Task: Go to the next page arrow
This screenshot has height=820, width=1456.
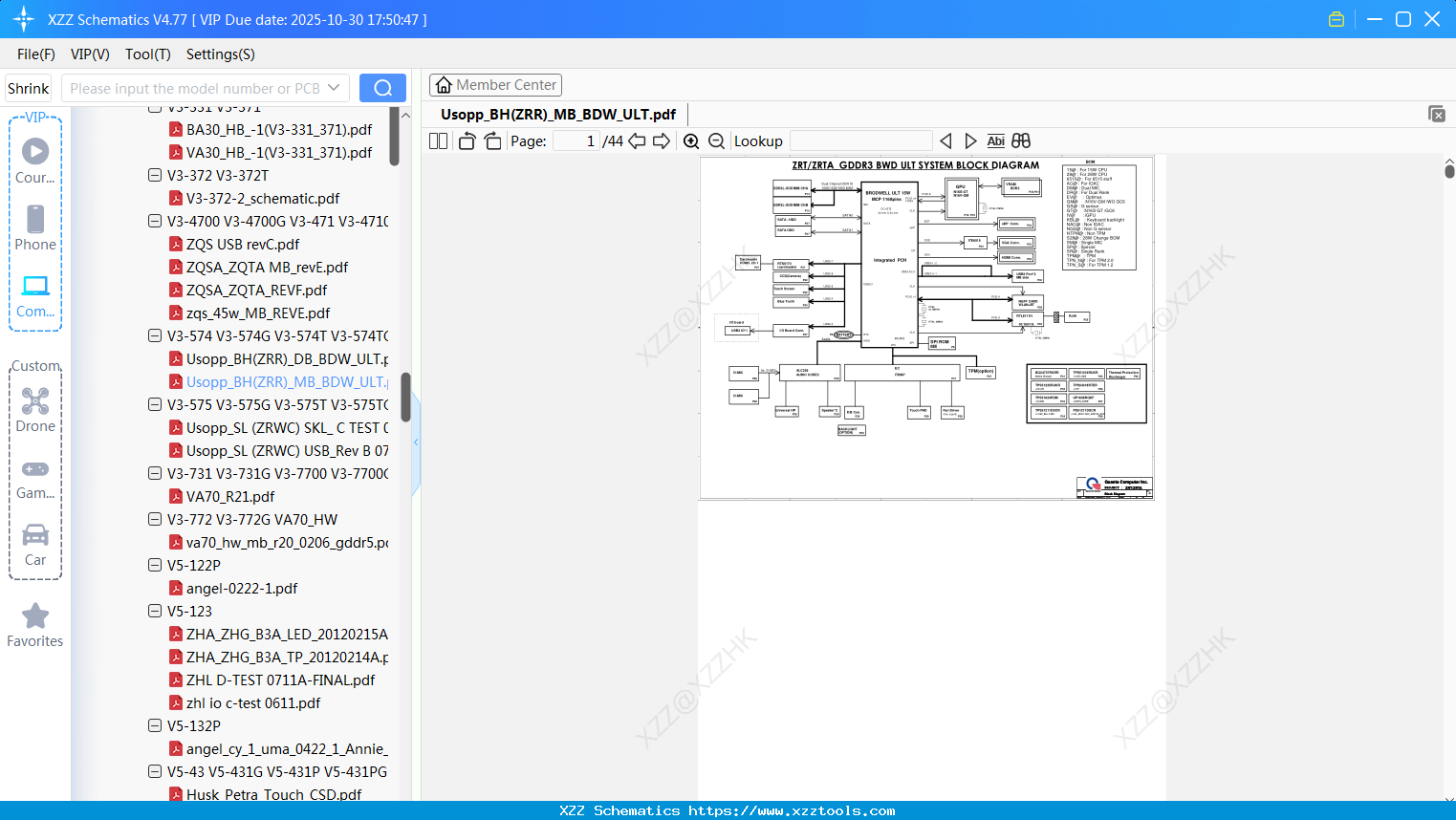Action: point(661,141)
